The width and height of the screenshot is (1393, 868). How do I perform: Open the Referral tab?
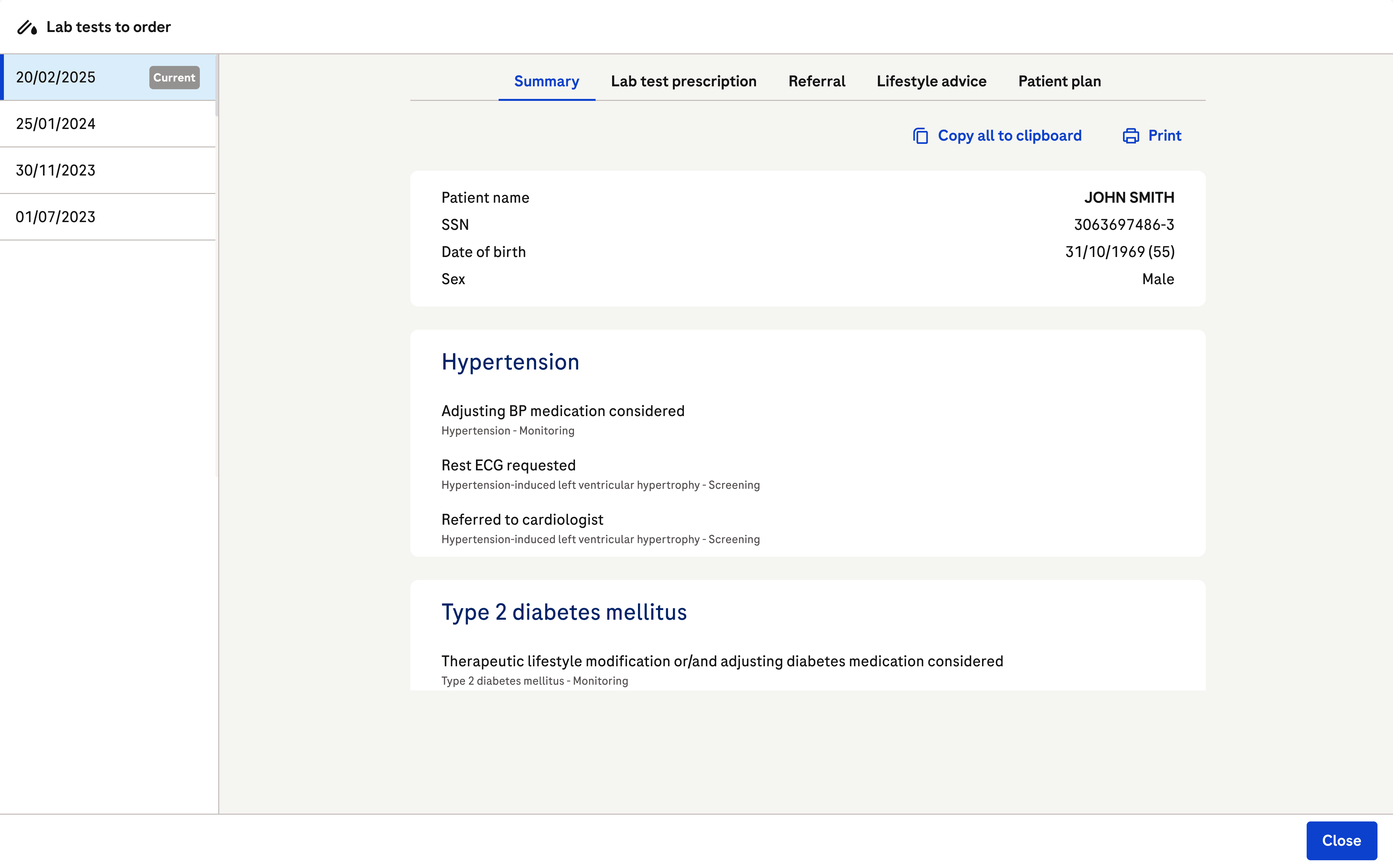pyautogui.click(x=816, y=81)
